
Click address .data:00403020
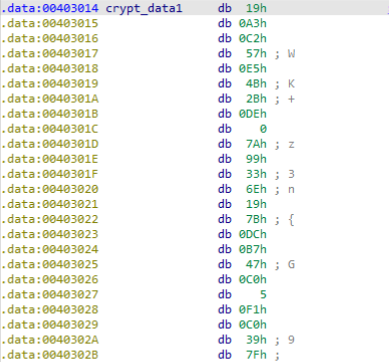(50, 189)
